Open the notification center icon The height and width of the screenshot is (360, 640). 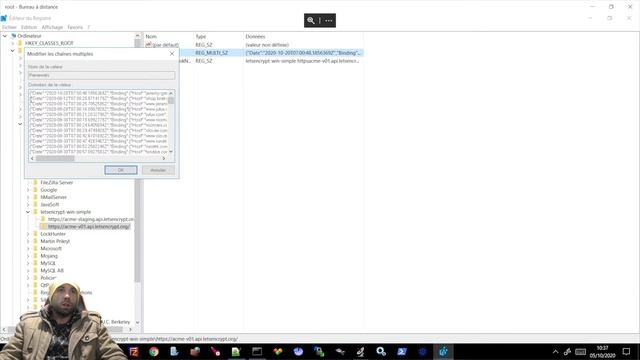click(x=627, y=351)
